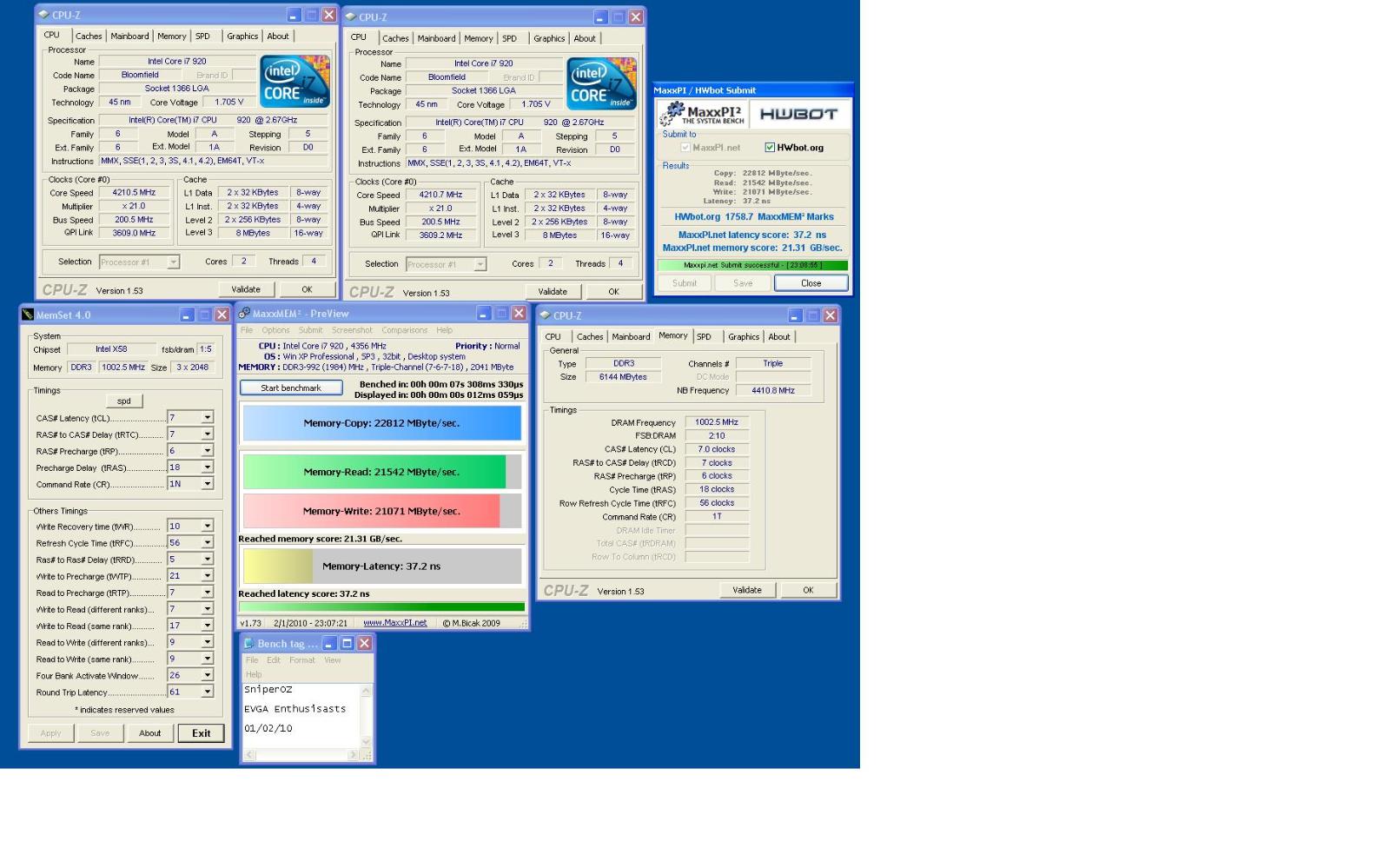
Task: Close the Bench tag notepad window
Action: tap(365, 643)
